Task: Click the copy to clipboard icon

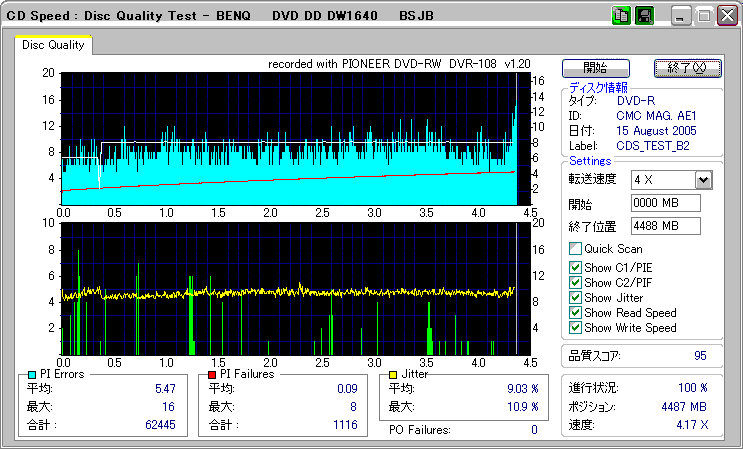Action: pyautogui.click(x=621, y=16)
